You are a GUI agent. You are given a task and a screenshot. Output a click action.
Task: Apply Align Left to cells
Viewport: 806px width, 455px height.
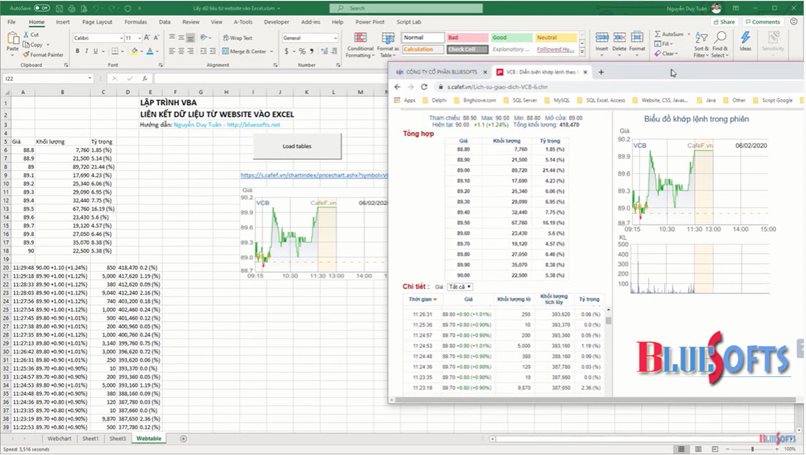[172, 51]
